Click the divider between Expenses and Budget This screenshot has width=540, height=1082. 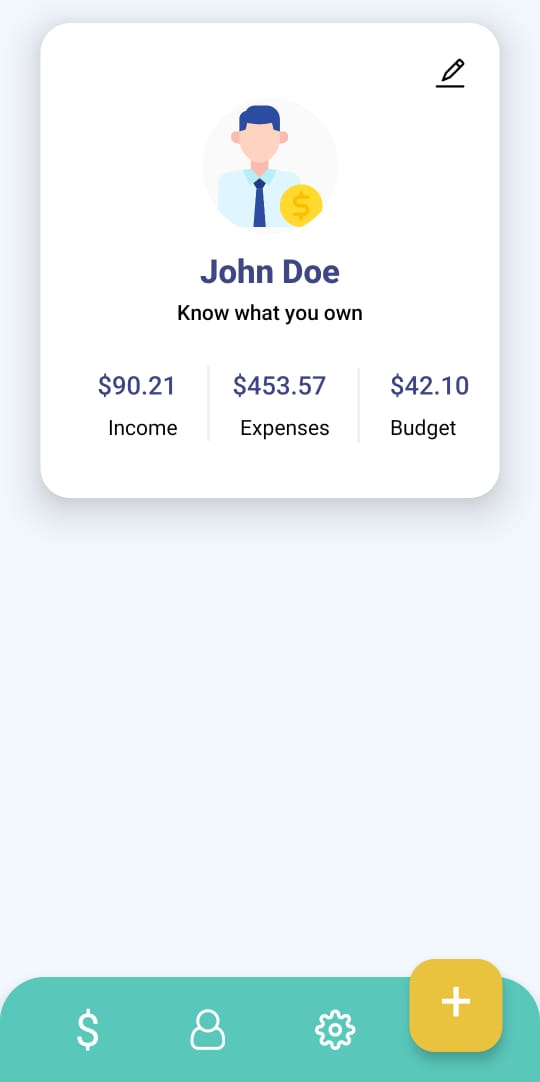(x=359, y=405)
